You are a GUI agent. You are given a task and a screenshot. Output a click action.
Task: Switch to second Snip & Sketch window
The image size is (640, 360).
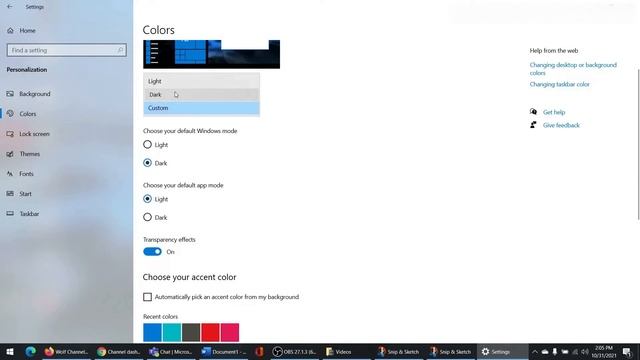tap(451, 351)
